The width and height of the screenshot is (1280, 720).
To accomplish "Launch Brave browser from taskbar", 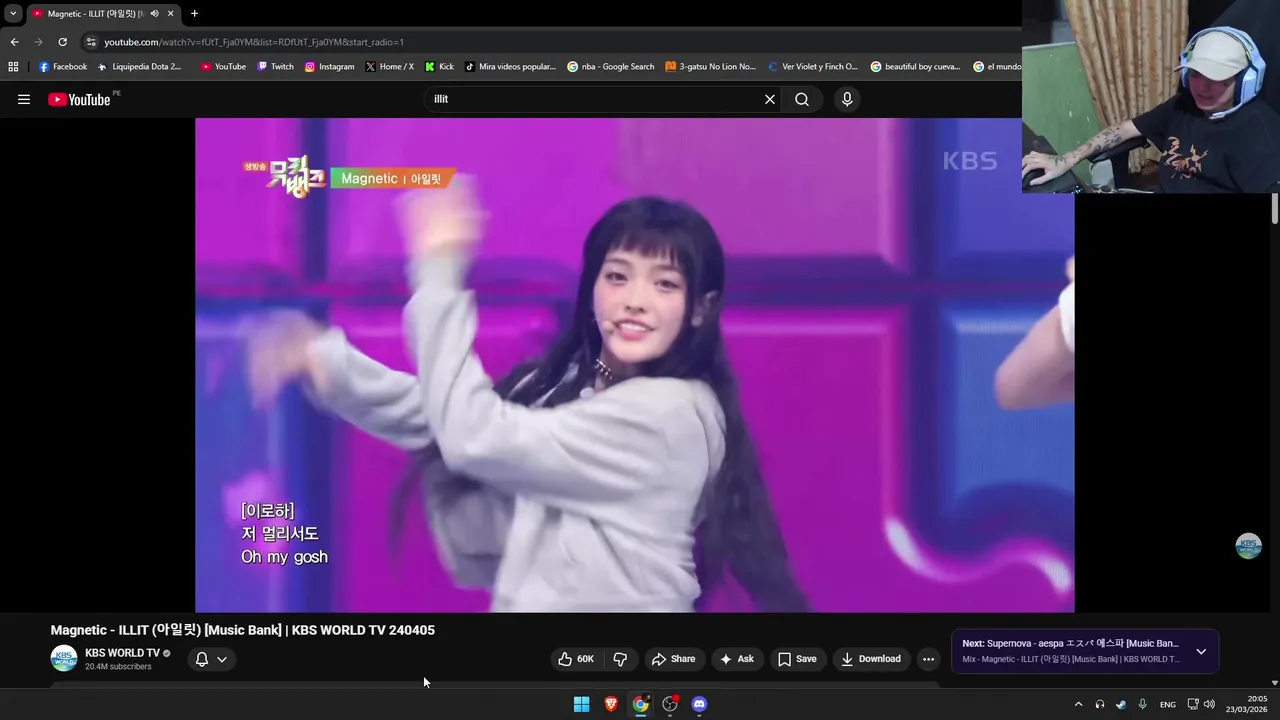I will coord(611,704).
